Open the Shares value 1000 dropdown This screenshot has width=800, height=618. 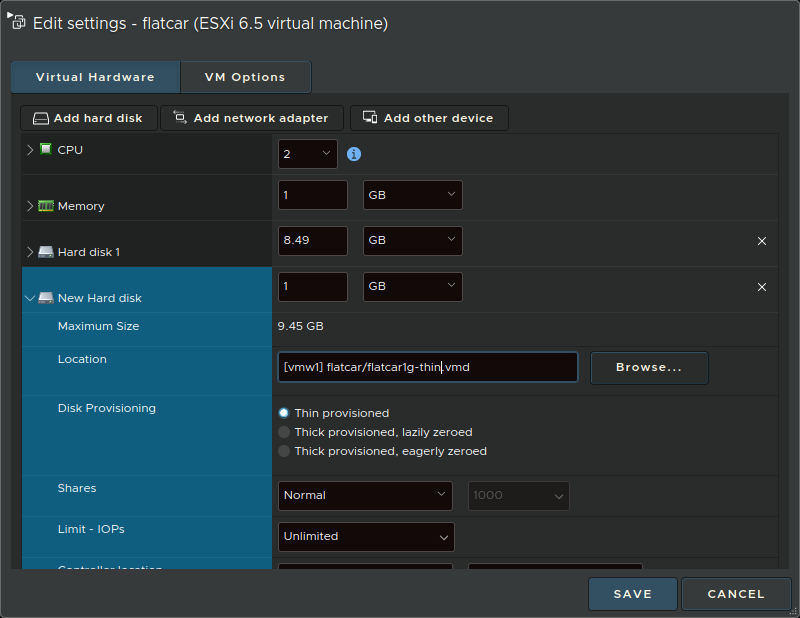[x=519, y=496]
